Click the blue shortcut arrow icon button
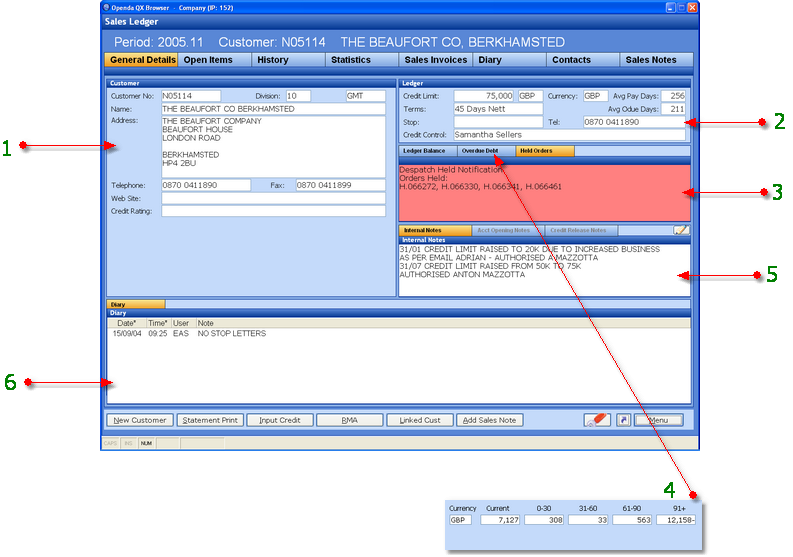793x557 pixels. tap(624, 420)
